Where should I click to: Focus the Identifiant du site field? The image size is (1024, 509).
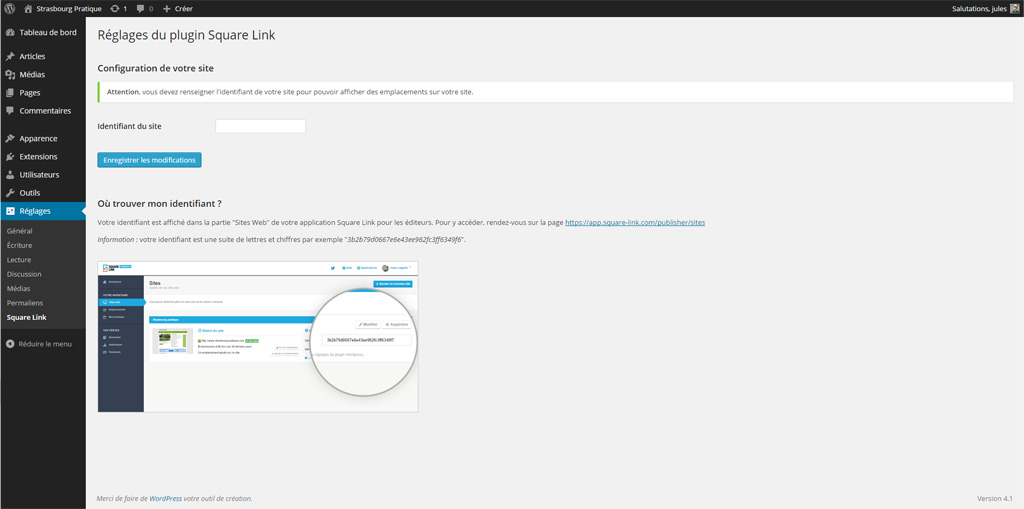pos(261,126)
